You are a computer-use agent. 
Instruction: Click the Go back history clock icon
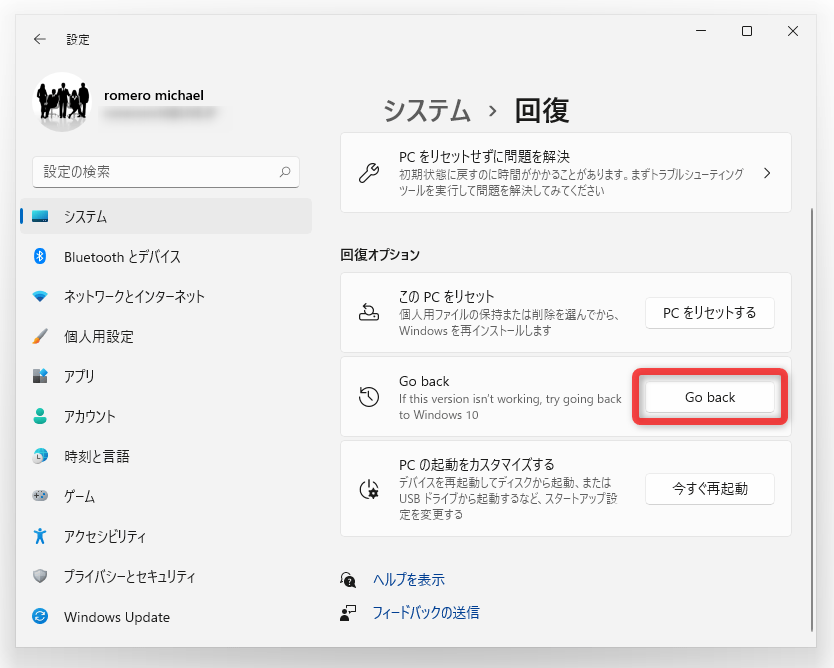pyautogui.click(x=369, y=397)
